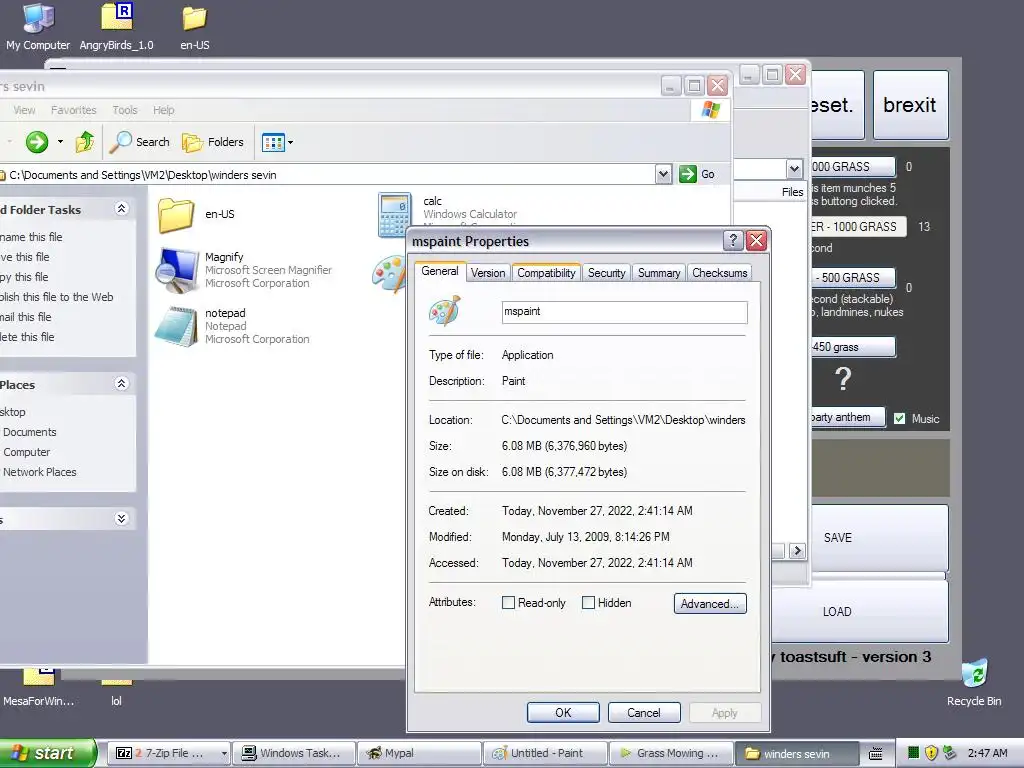The width and height of the screenshot is (1024, 768).
Task: Open the 7-Zip taskbar group dropdown
Action: [x=224, y=753]
